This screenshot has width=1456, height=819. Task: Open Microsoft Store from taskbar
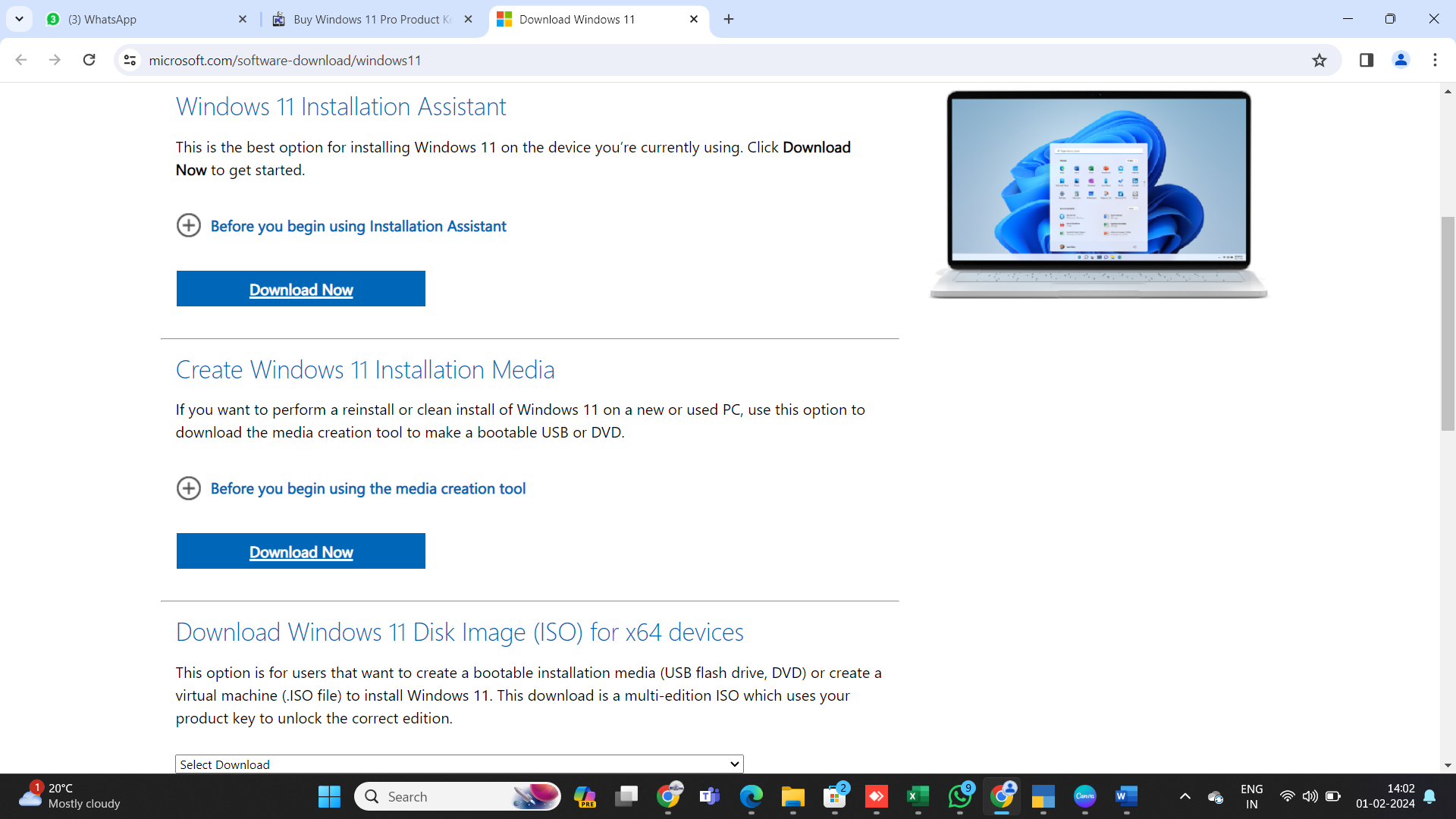pos(835,796)
